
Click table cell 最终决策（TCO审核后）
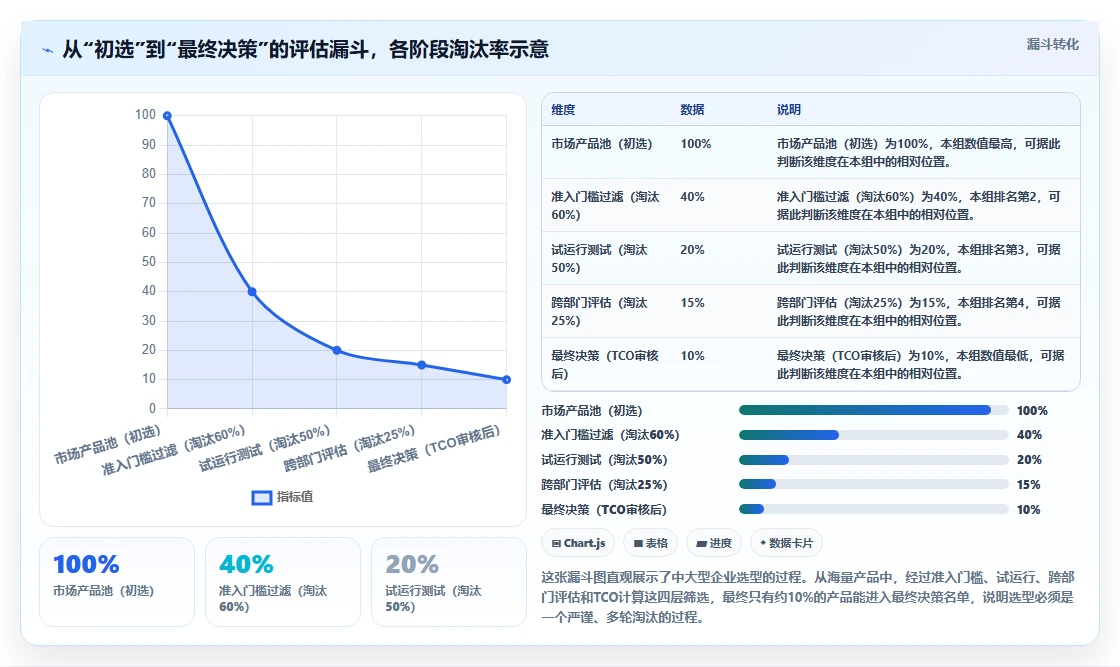[605, 364]
